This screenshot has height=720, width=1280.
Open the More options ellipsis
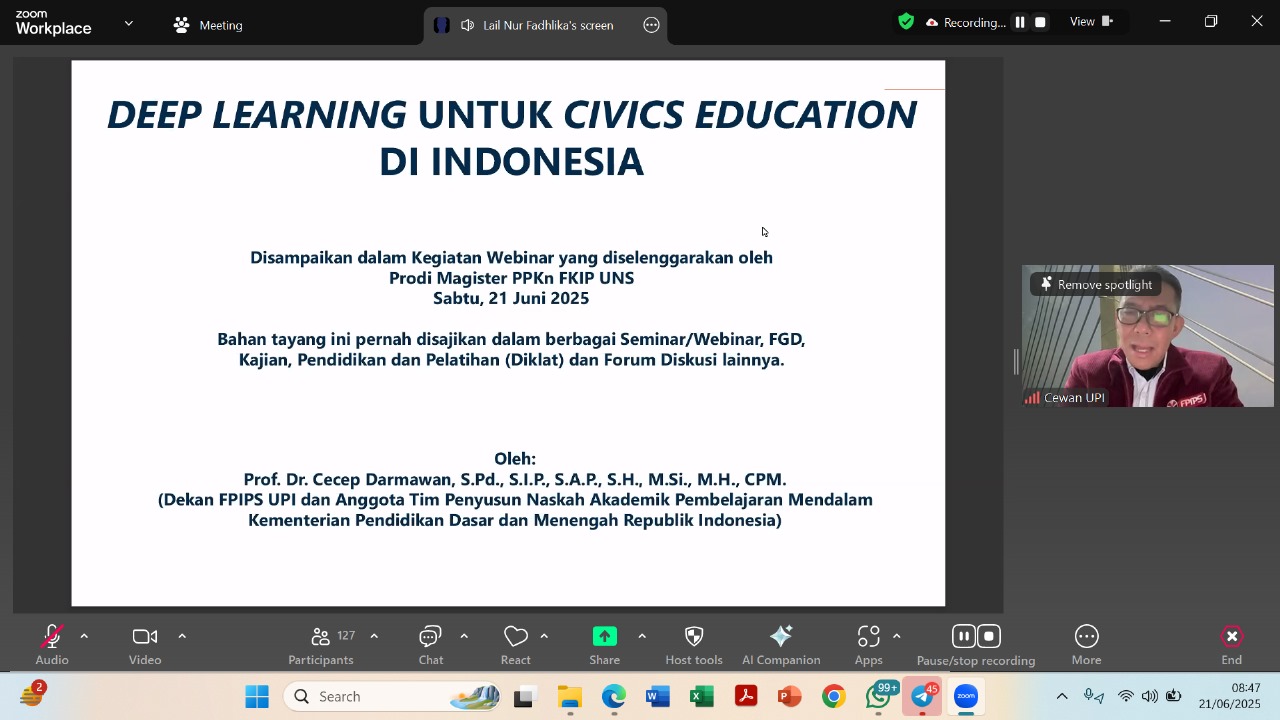click(x=1086, y=645)
